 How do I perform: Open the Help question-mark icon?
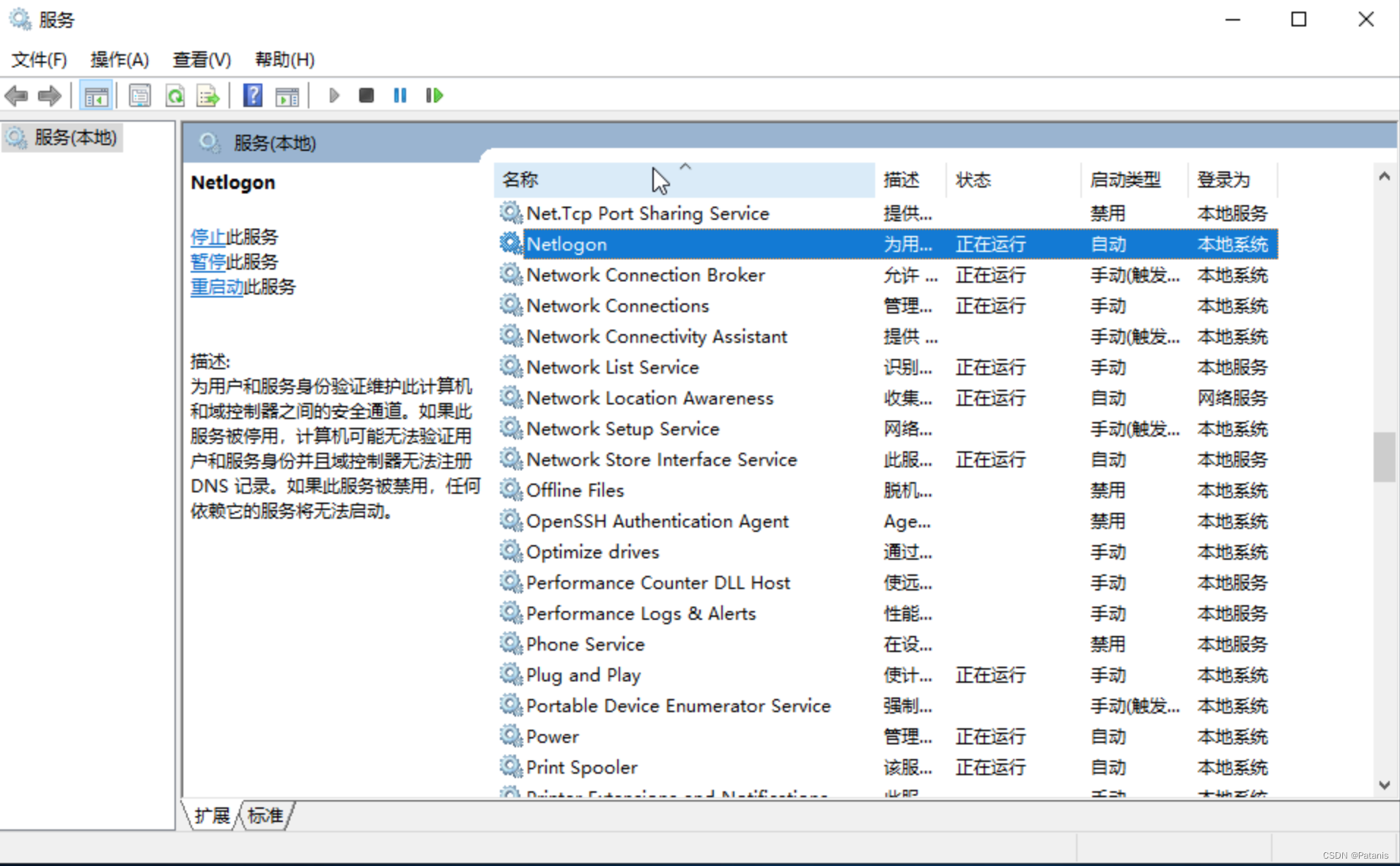point(253,95)
